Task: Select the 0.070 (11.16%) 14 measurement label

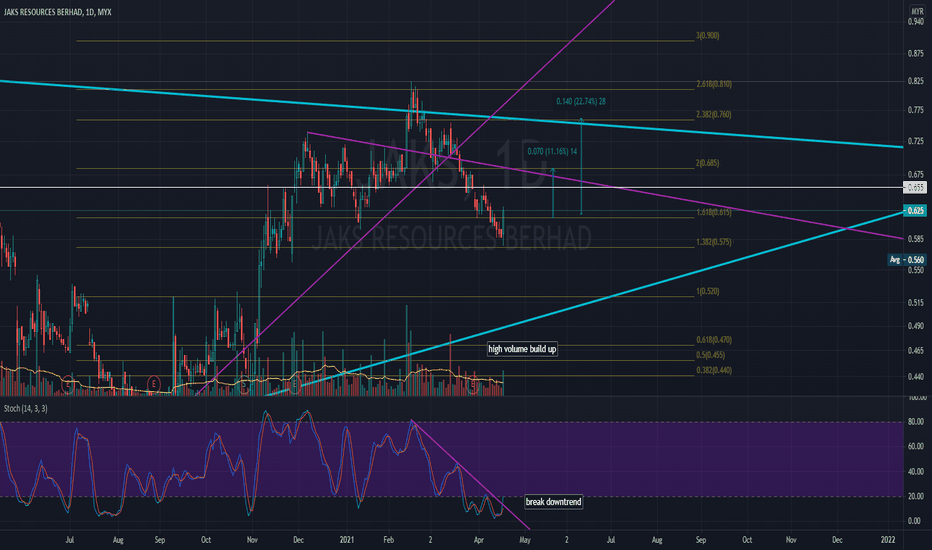Action: pos(552,152)
